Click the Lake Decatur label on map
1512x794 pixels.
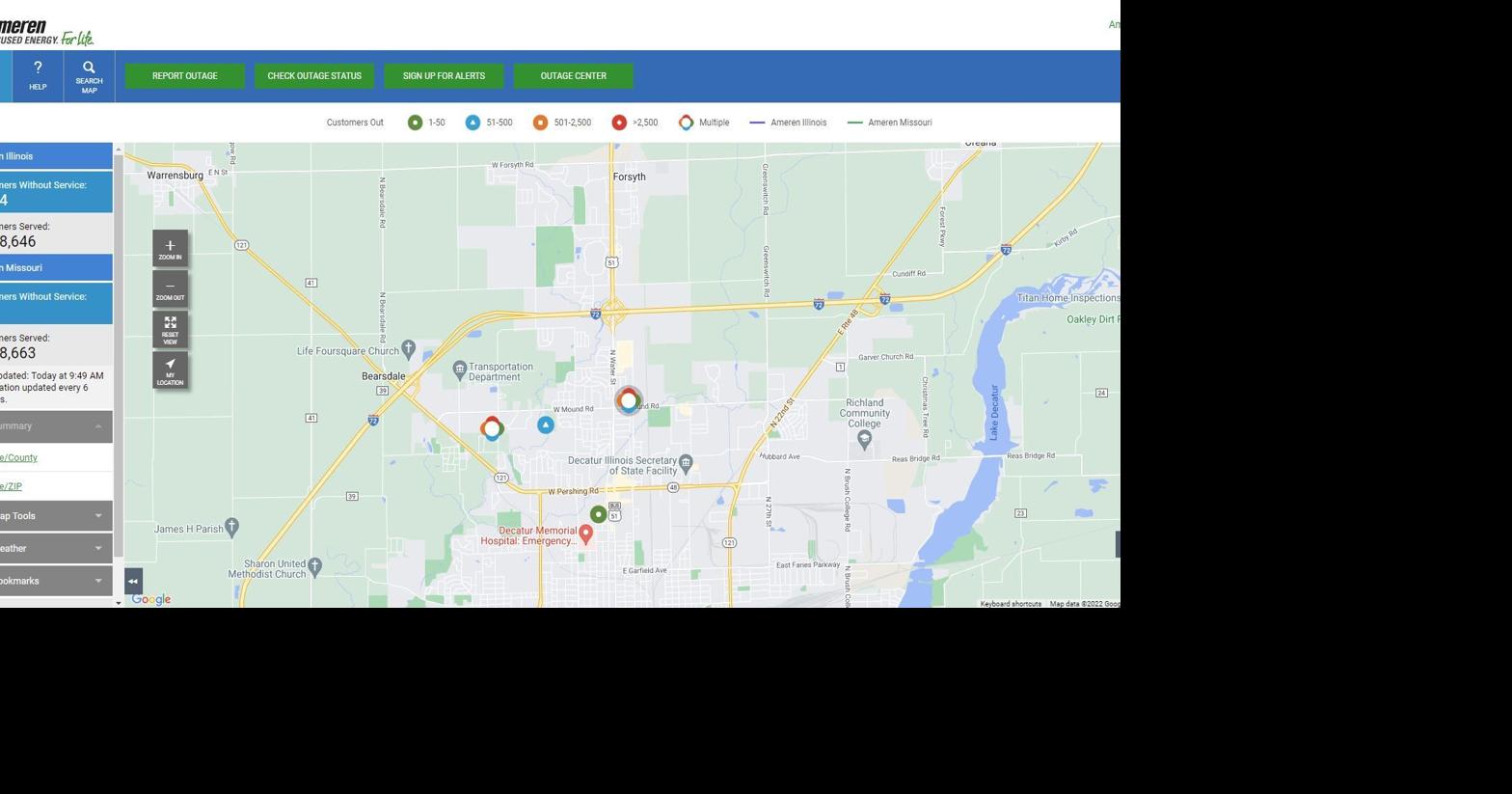(994, 413)
